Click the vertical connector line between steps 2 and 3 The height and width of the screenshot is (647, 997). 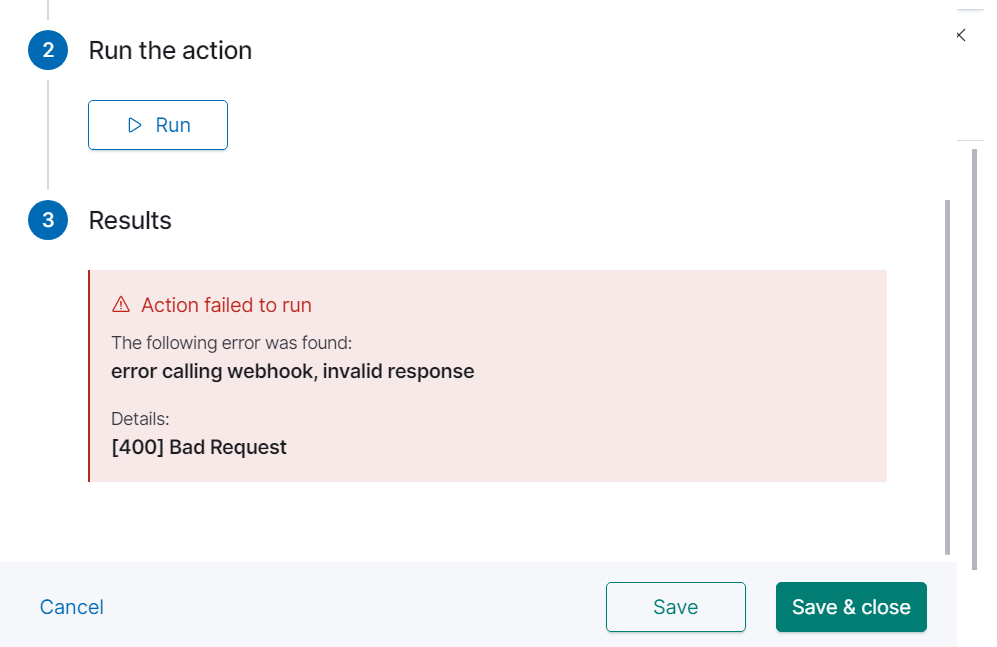[48, 135]
